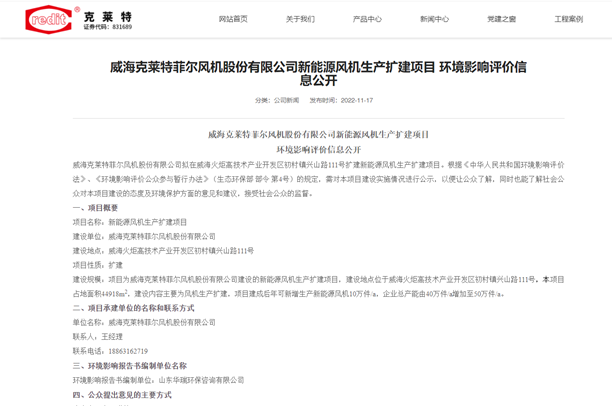Click the 联系人: 王经理 line
Image resolution: width=612 pixels, height=406 pixels.
98,337
